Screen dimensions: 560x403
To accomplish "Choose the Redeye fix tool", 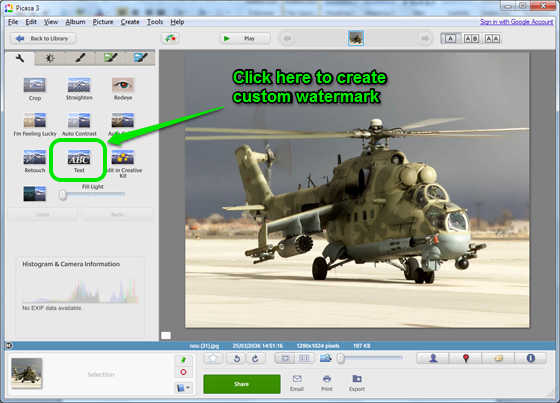I will click(123, 85).
